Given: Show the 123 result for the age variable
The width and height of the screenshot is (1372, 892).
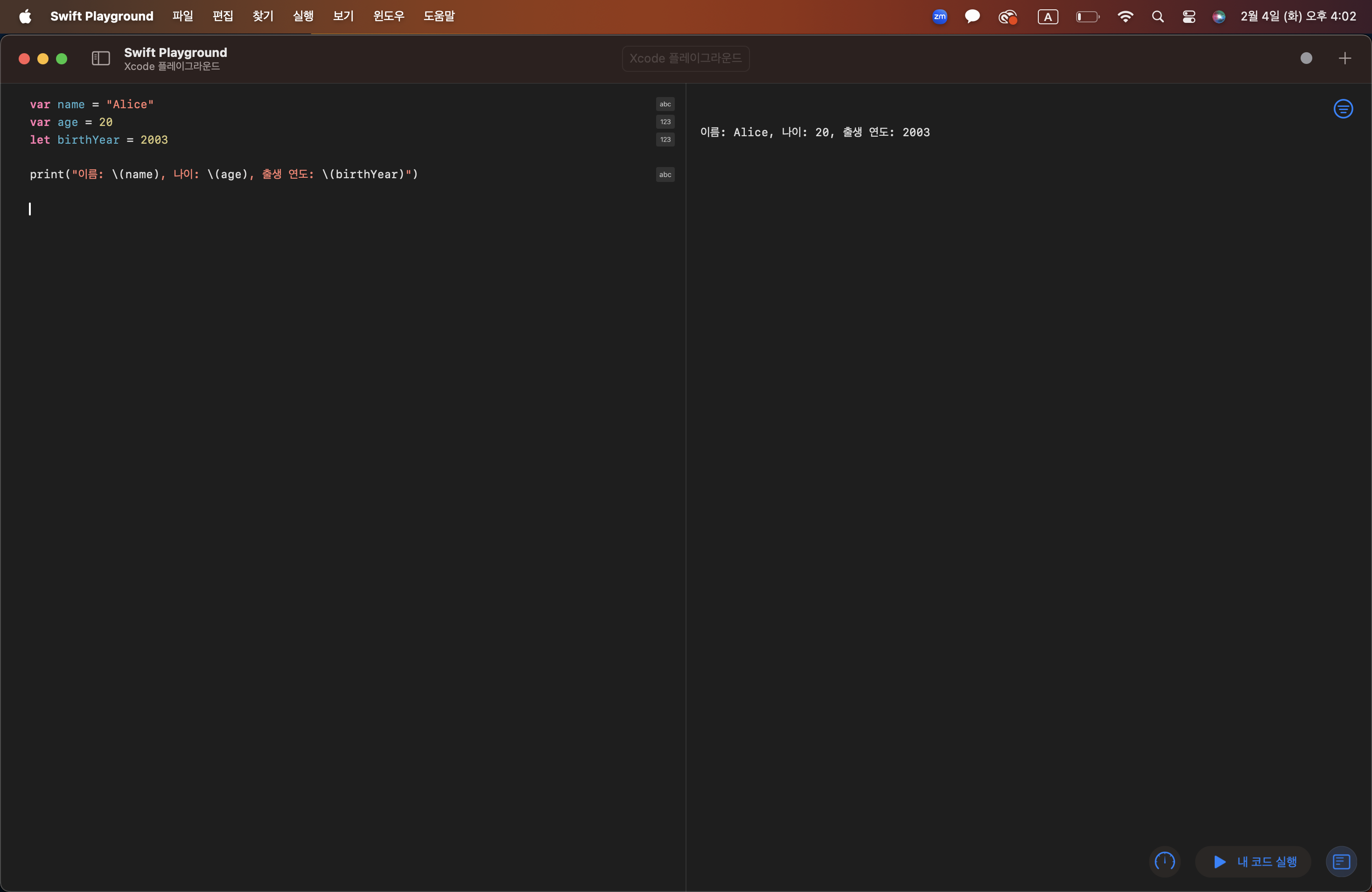Looking at the screenshot, I should (665, 122).
